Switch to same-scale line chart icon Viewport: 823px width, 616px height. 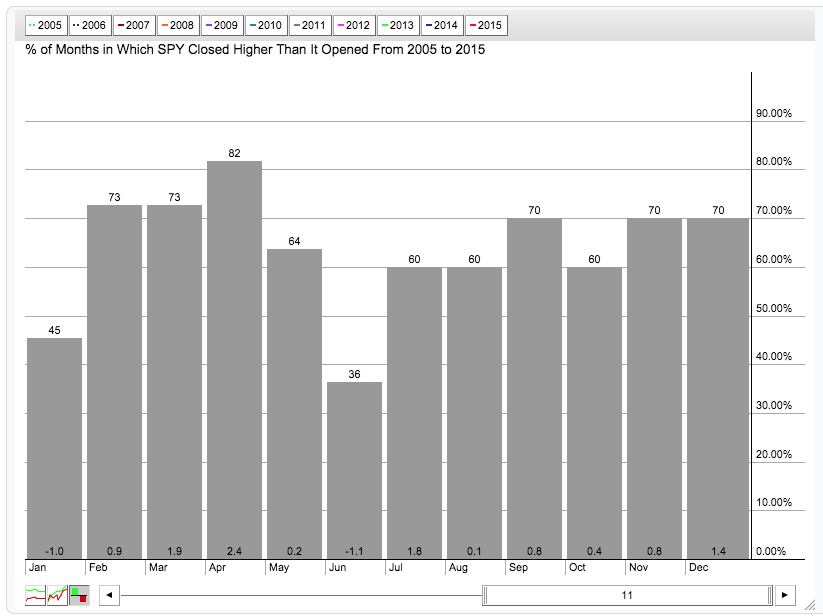point(57,595)
